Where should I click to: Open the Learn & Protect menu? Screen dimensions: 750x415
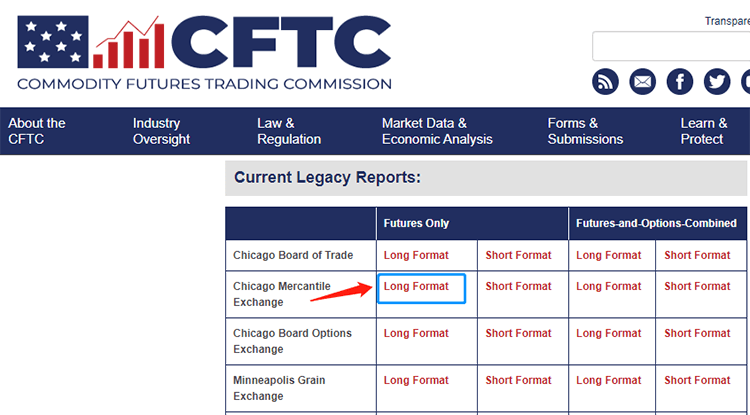coord(704,131)
